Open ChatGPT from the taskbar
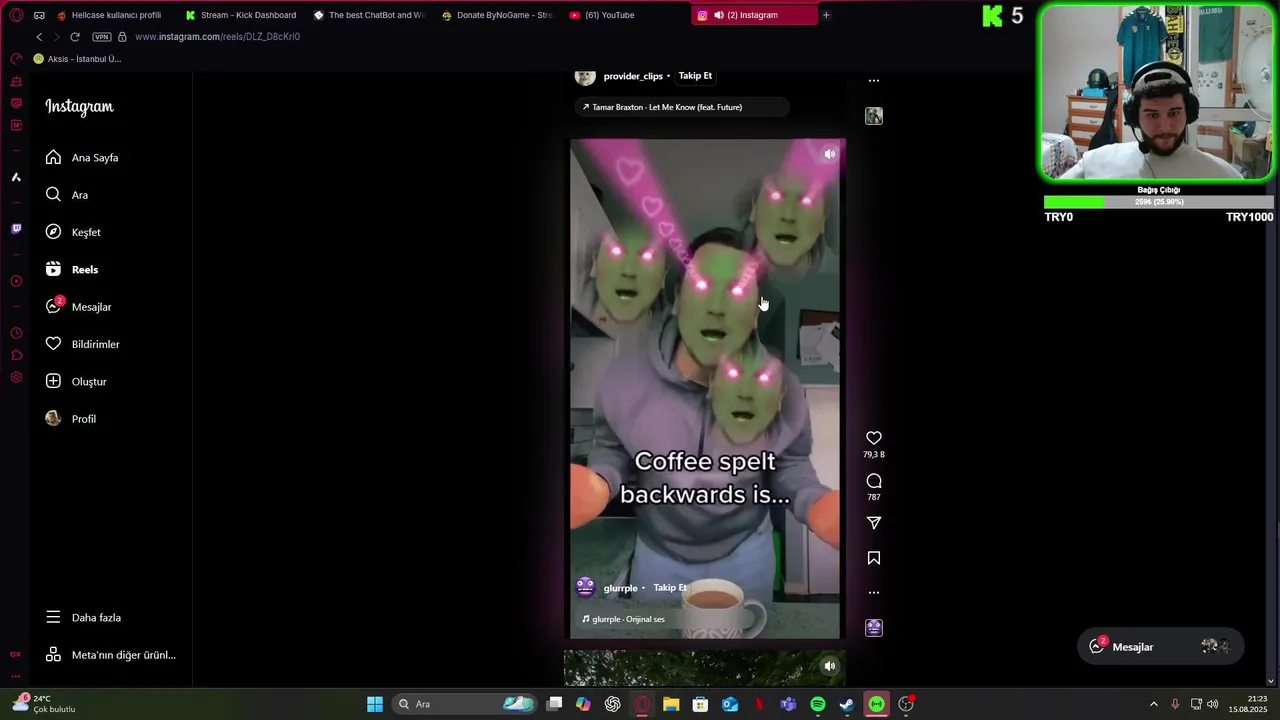The image size is (1280, 720). point(613,704)
